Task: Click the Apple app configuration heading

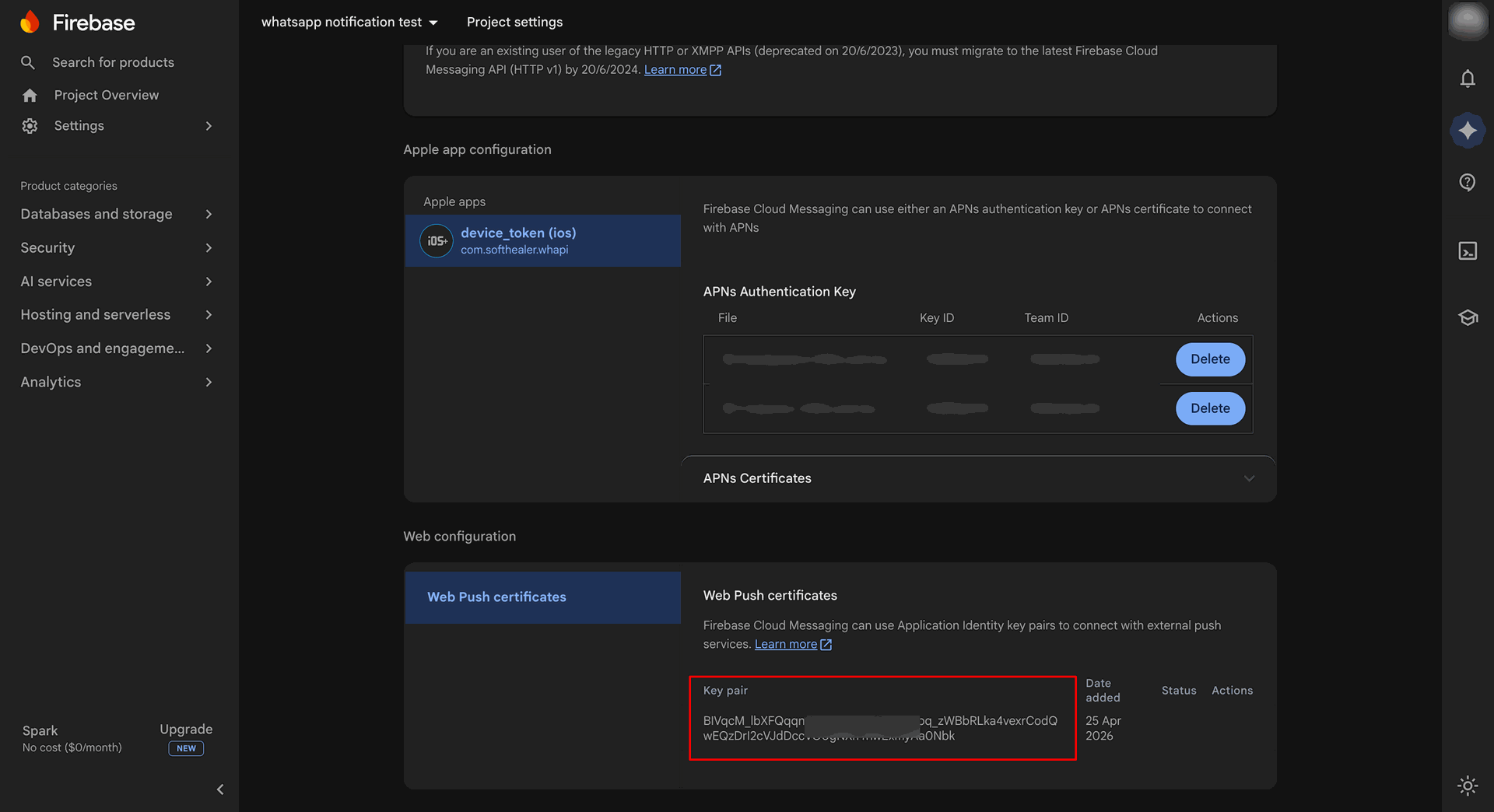Action: (x=477, y=149)
